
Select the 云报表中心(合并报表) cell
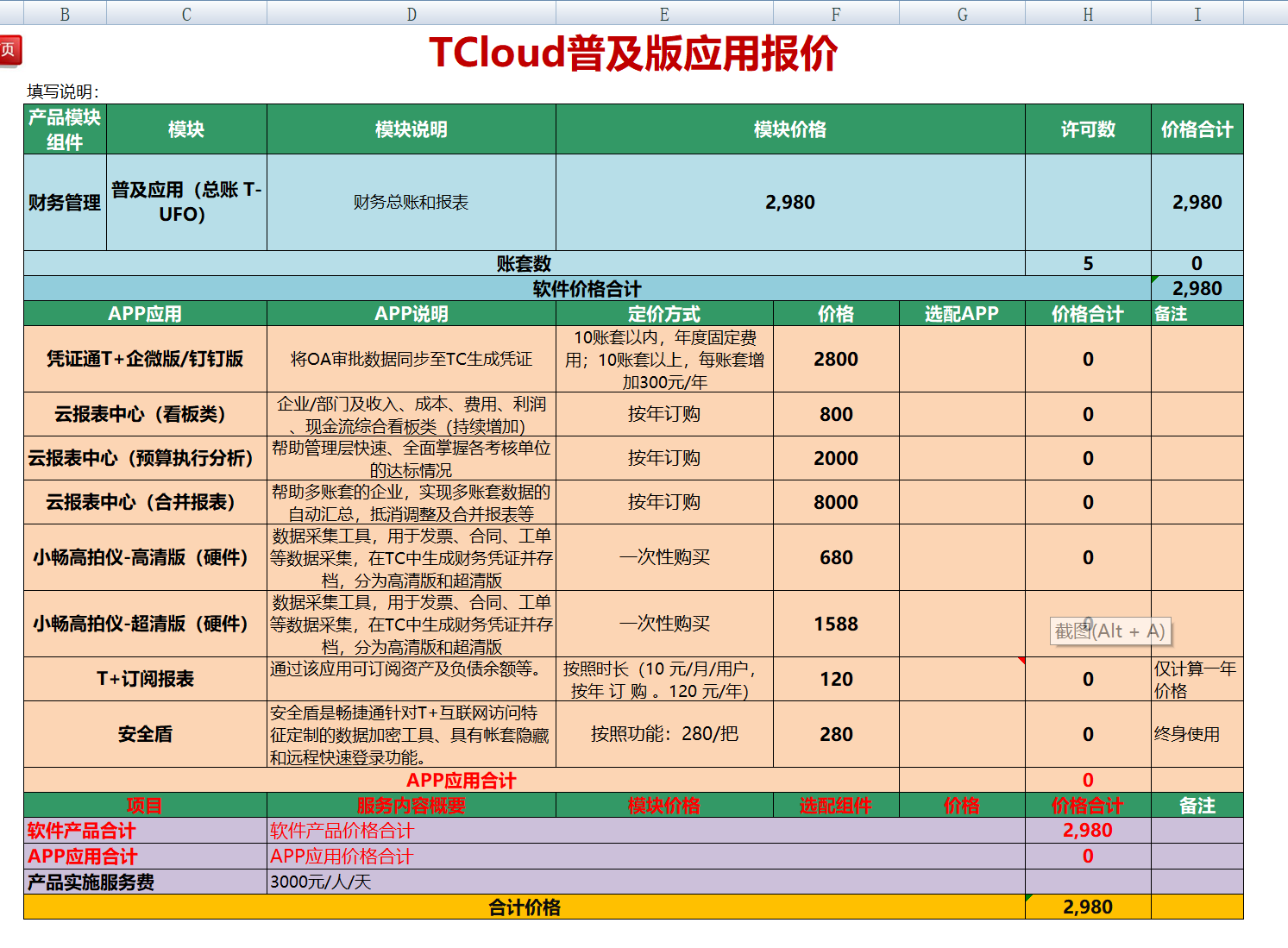coord(145,502)
